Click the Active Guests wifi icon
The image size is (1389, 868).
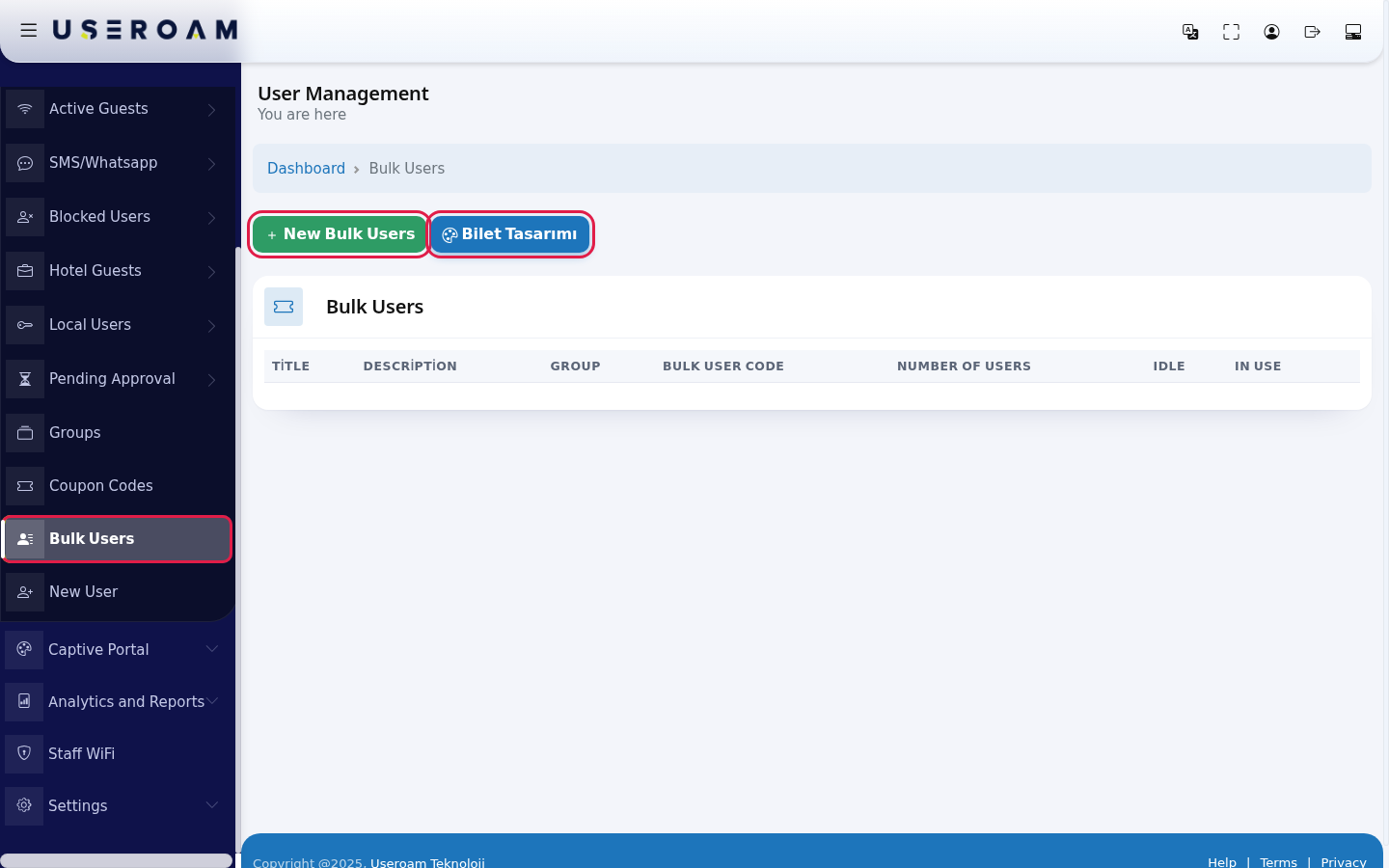(25, 109)
